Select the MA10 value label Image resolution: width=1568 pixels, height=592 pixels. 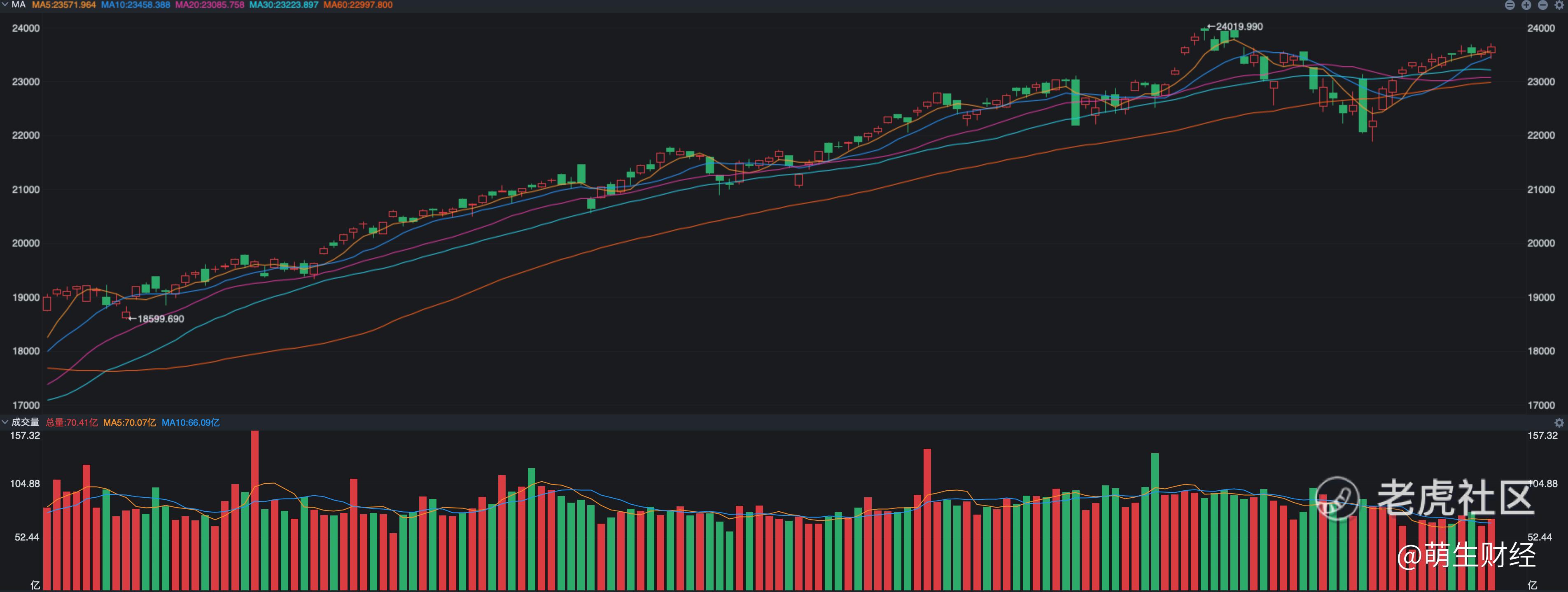[135, 5]
